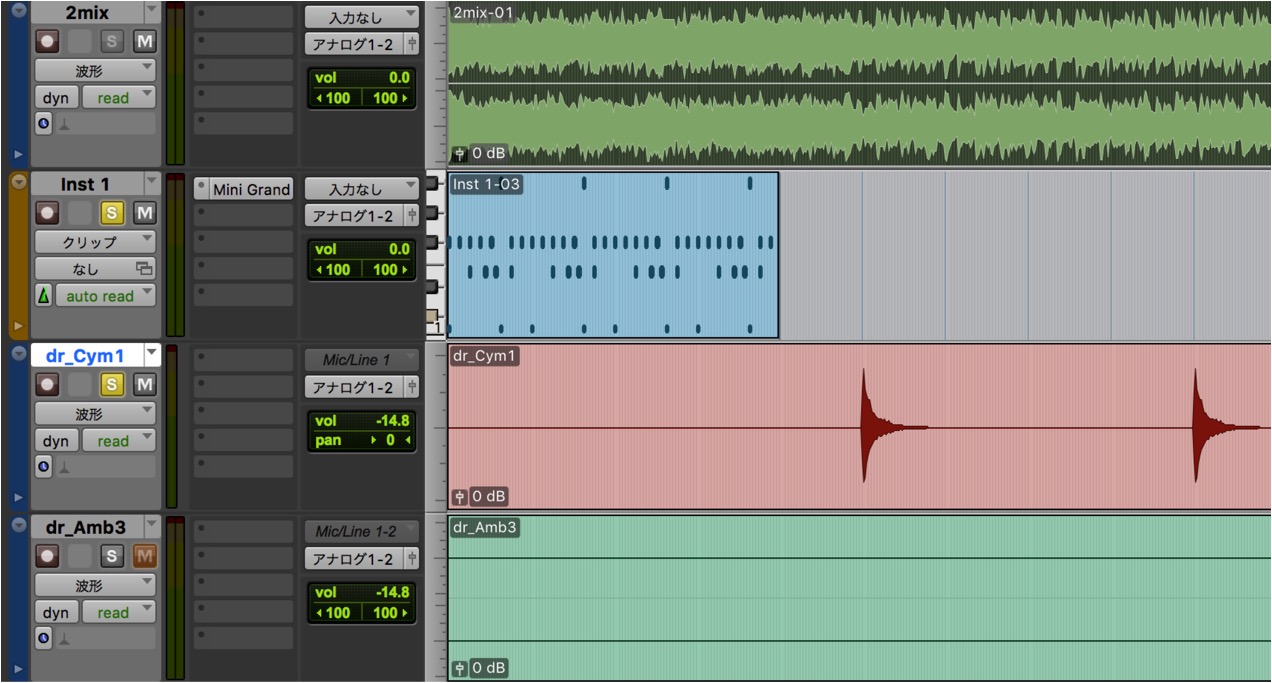Open output window fader icon on Inst 1

[x=412, y=216]
